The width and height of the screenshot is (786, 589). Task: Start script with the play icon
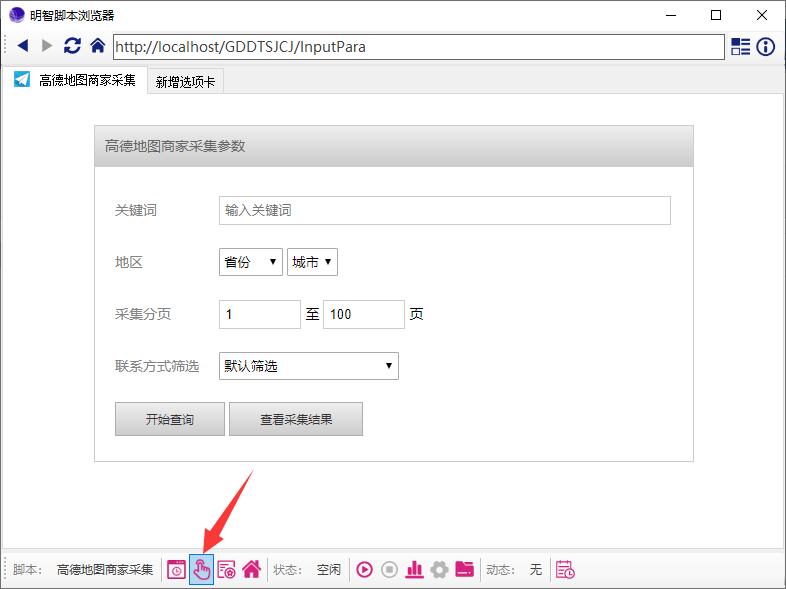coord(364,570)
